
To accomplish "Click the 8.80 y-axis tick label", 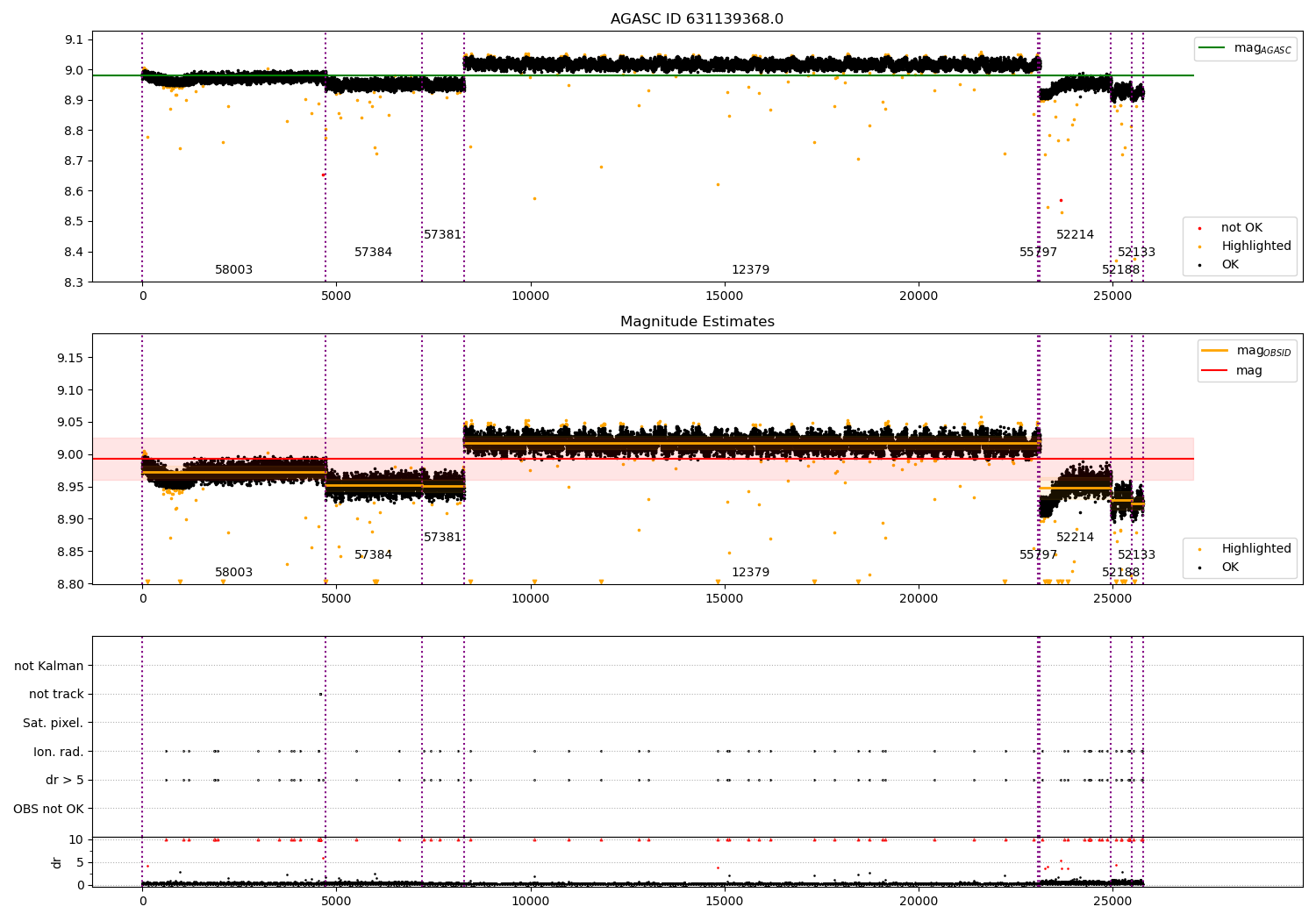I will [71, 584].
